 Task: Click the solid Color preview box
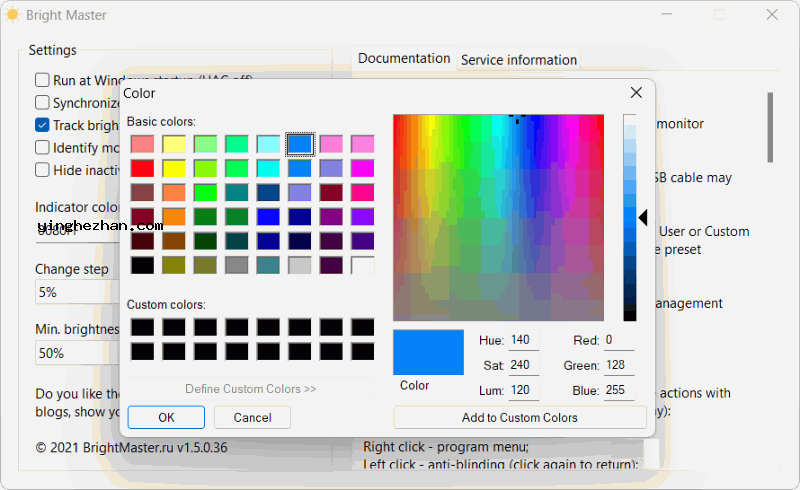tap(429, 352)
